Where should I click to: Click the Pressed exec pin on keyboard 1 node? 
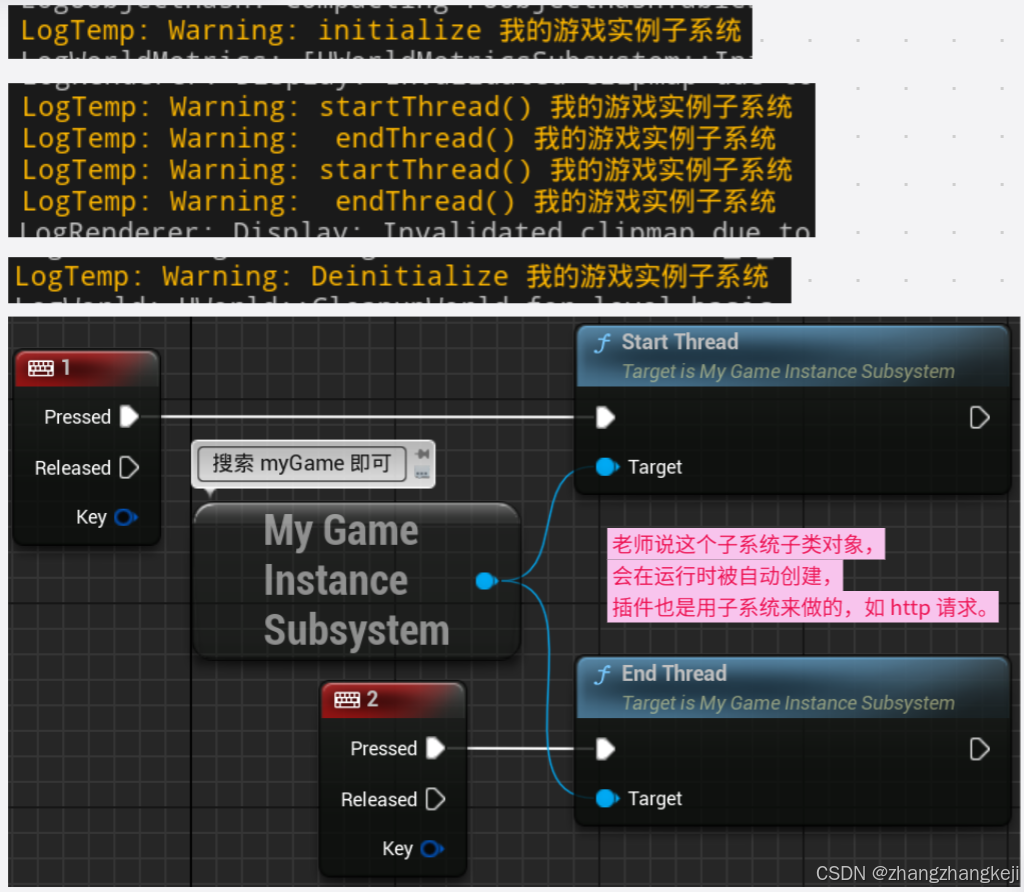pyautogui.click(x=129, y=417)
